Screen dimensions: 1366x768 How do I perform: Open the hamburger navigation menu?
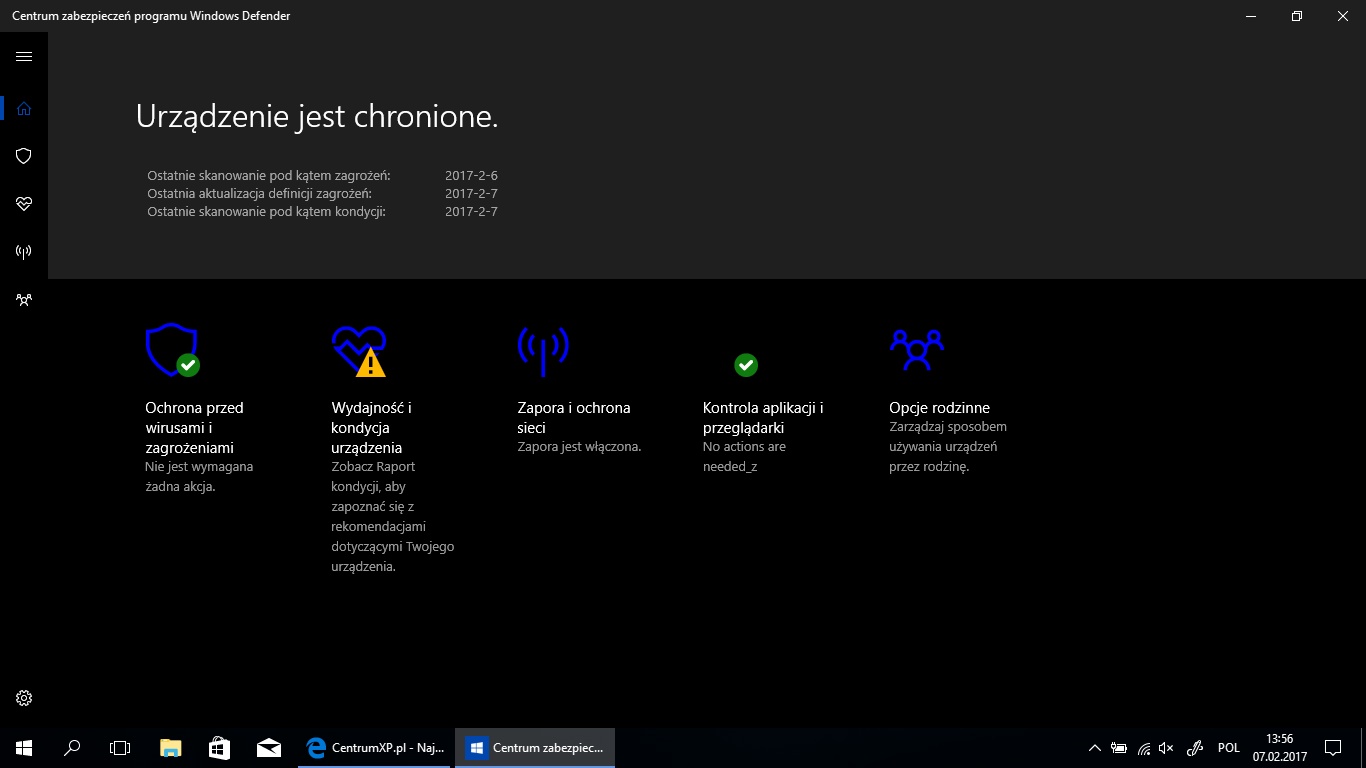click(24, 57)
